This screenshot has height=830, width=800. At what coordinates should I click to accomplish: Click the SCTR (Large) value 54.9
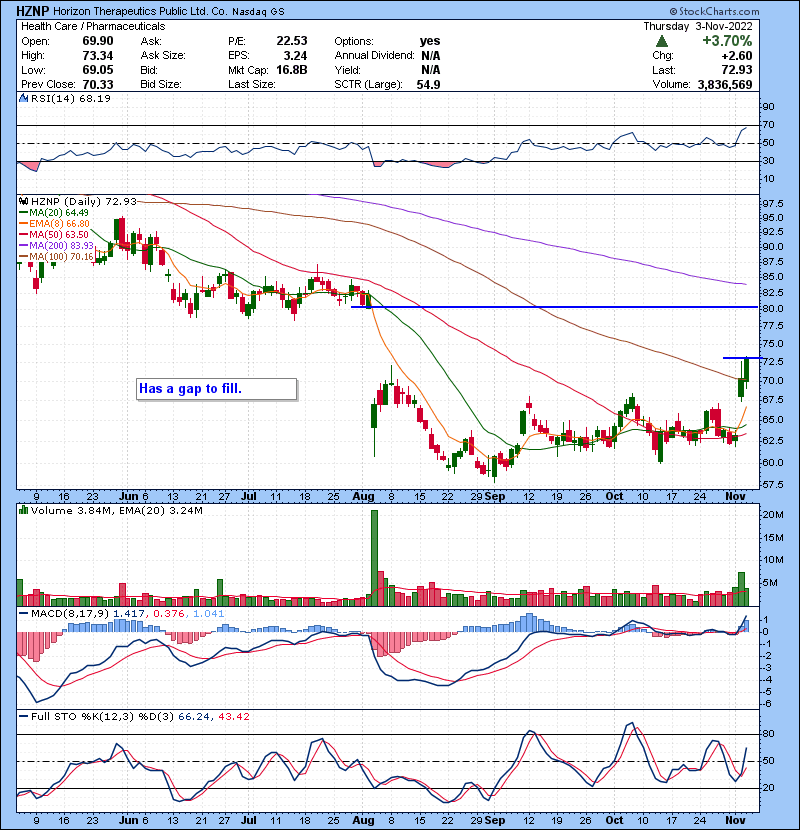pos(428,84)
